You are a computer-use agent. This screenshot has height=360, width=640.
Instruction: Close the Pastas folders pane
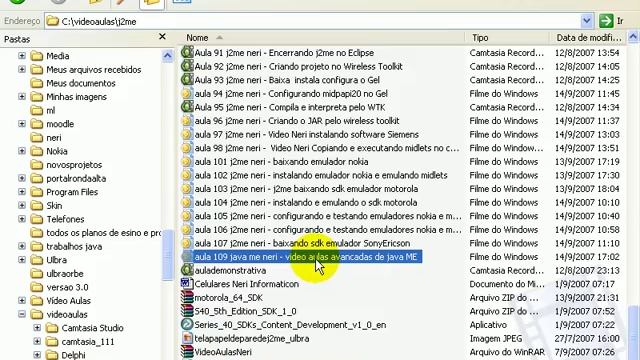(x=162, y=37)
